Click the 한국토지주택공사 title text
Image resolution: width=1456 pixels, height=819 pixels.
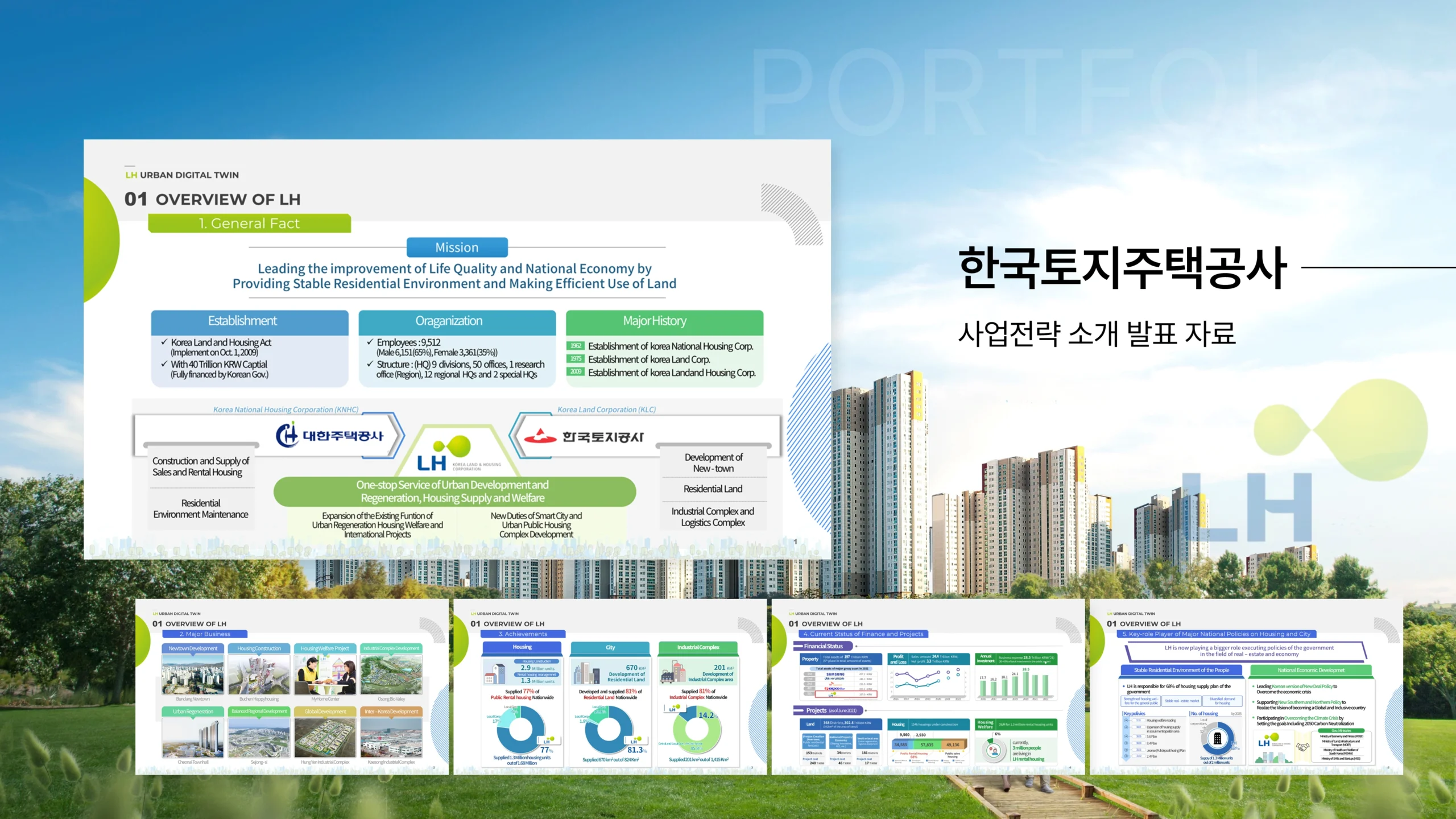point(1122,268)
